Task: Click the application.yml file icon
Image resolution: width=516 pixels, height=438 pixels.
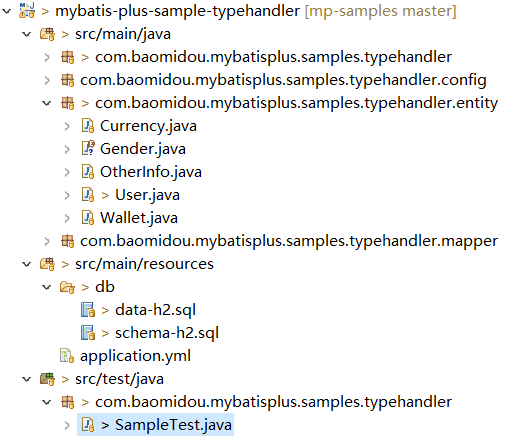Action: [67, 356]
